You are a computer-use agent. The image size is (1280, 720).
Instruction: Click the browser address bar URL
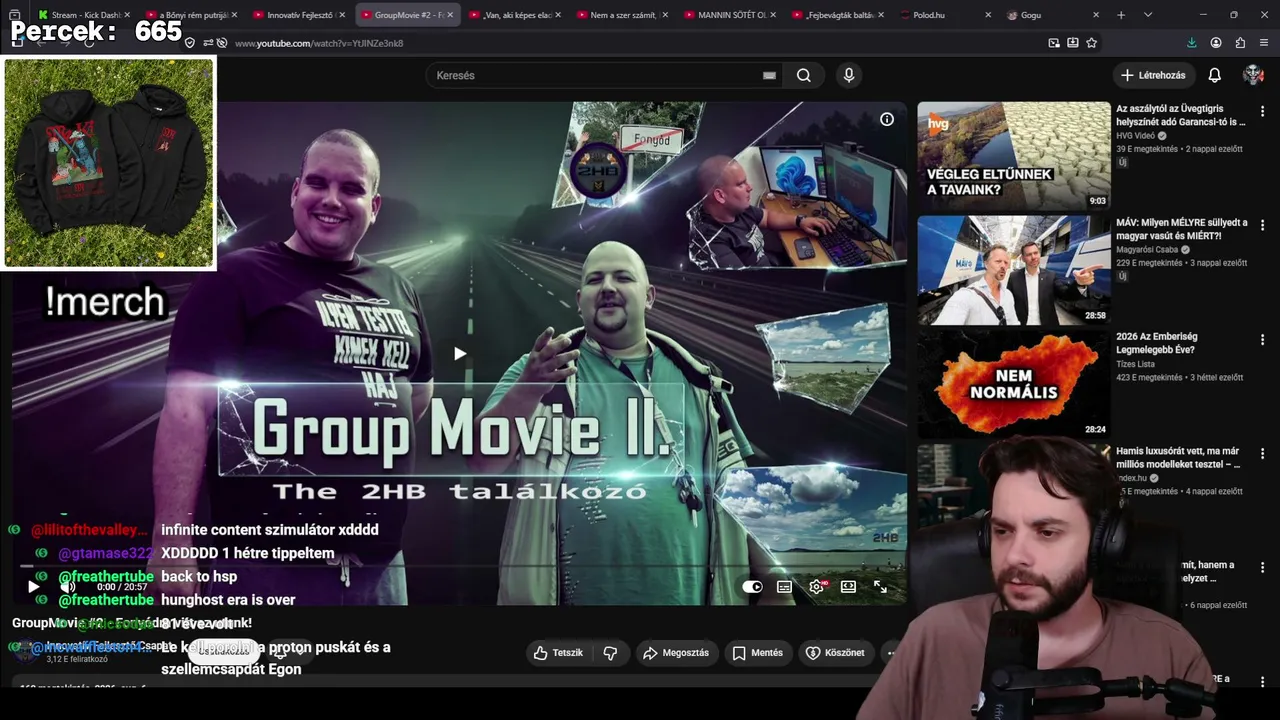[319, 43]
